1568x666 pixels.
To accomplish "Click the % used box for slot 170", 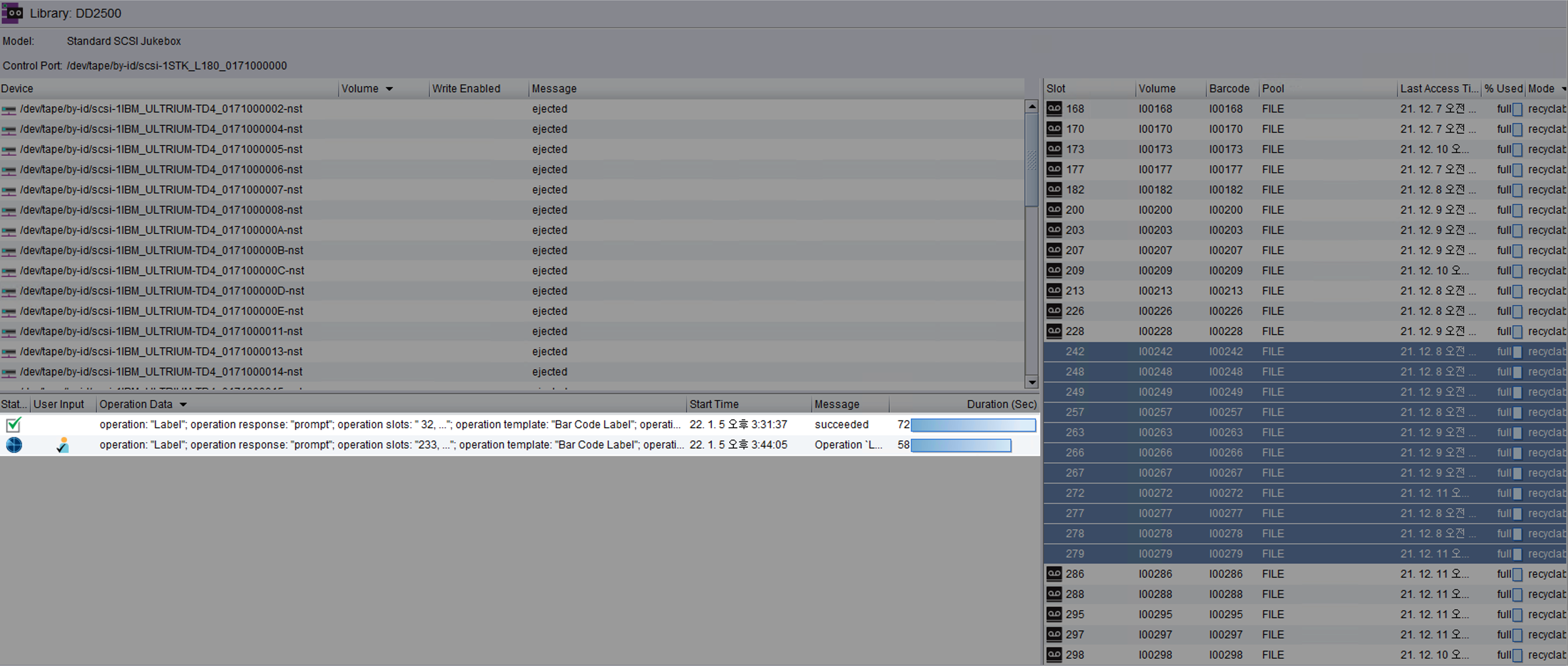I will click(x=1517, y=130).
